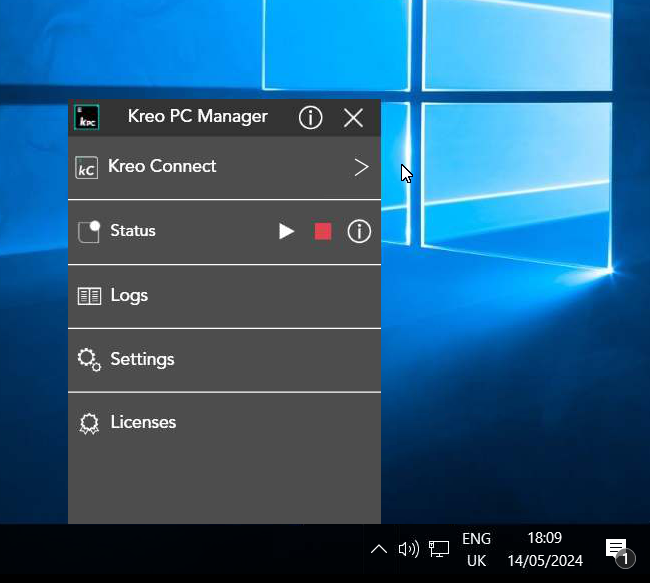Show status details via the info icon
Screen dimensions: 650x583
(359, 232)
